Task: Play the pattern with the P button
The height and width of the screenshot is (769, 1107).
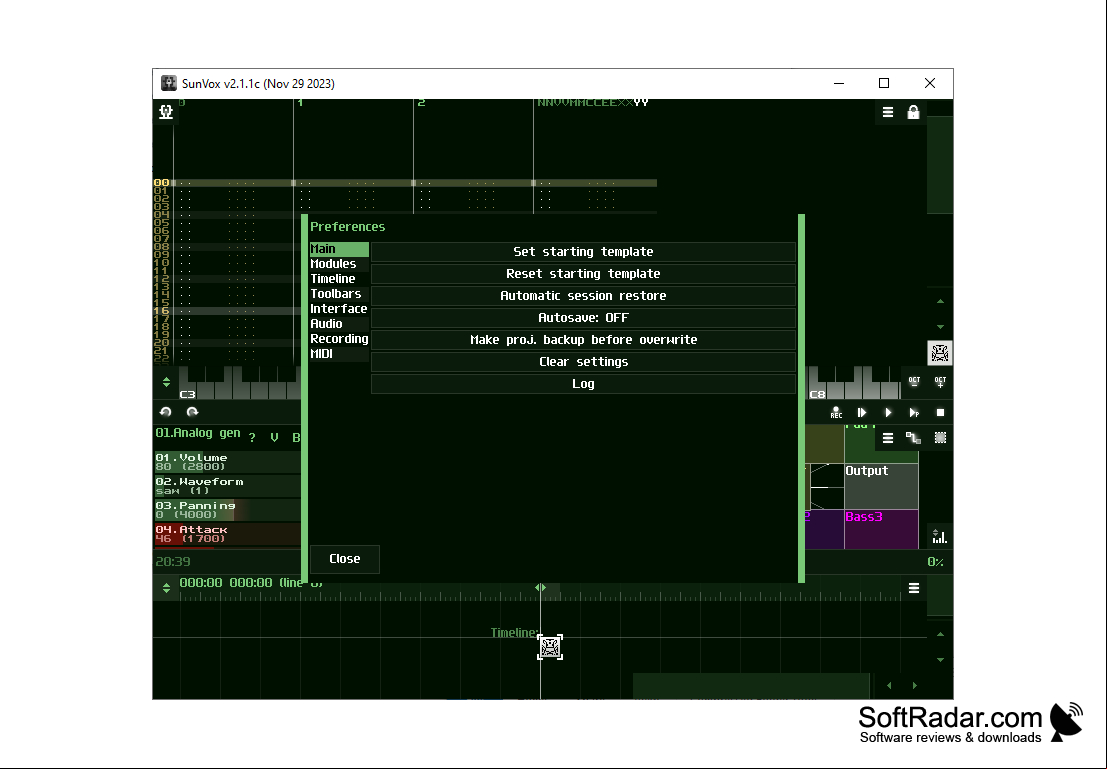Action: pyautogui.click(x=914, y=412)
